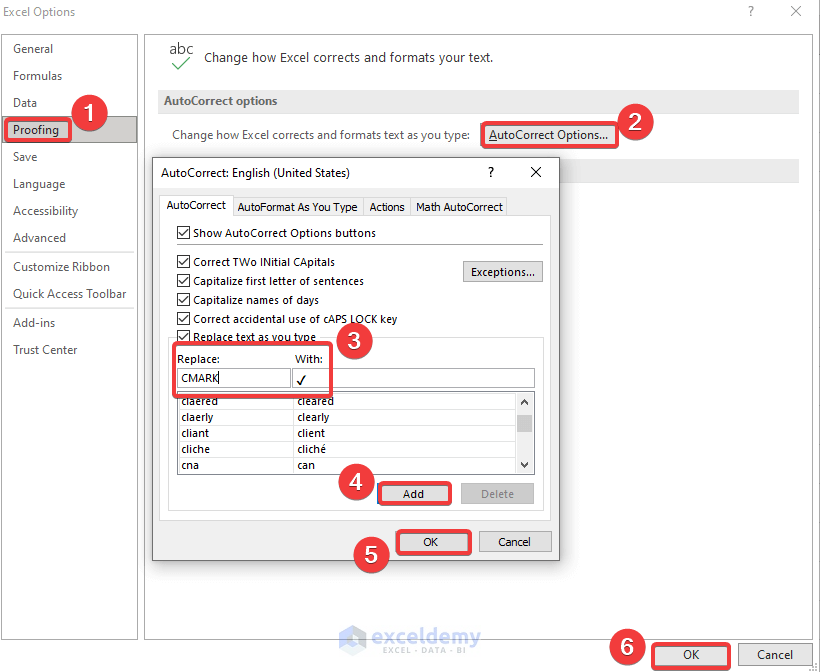Toggle Capitalize first letter of sentences
Viewport: 820px width, 672px height.
tap(183, 281)
